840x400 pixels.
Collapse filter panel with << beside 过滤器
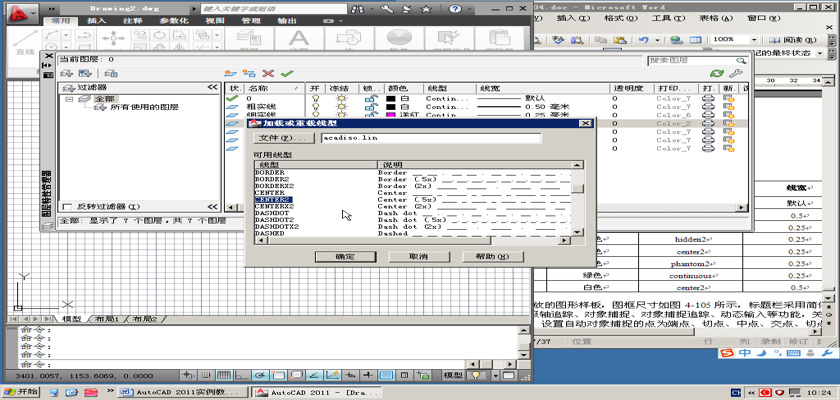[x=213, y=87]
